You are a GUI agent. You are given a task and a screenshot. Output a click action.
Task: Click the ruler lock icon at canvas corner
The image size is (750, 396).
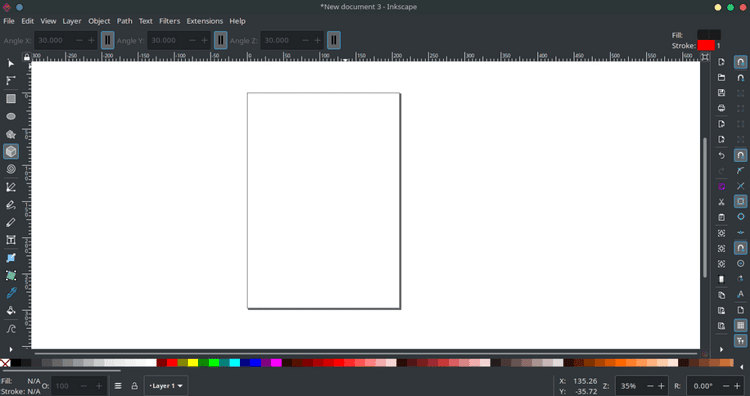[x=27, y=57]
